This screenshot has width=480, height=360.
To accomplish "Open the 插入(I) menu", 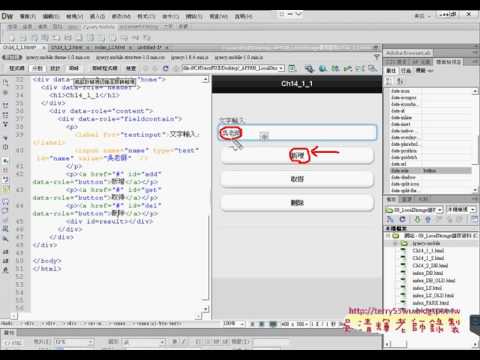I will point(97,16).
